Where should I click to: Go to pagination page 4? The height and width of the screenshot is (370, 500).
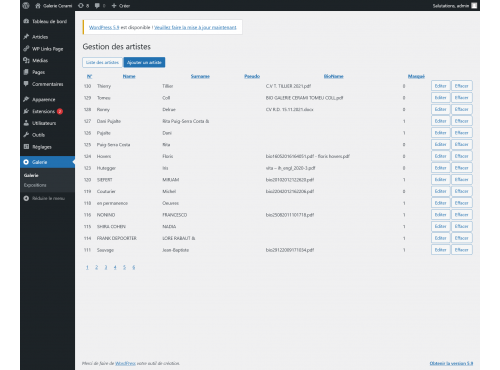coord(115,267)
